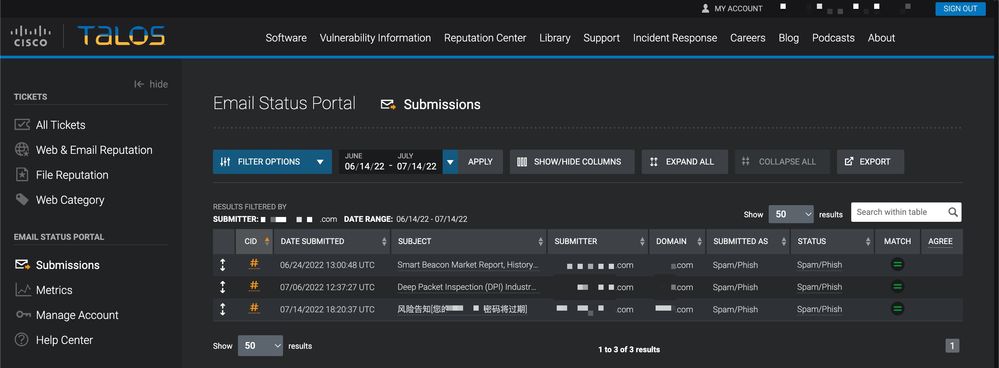
Task: Sort by Submitted As column
Action: pyautogui.click(x=748, y=241)
